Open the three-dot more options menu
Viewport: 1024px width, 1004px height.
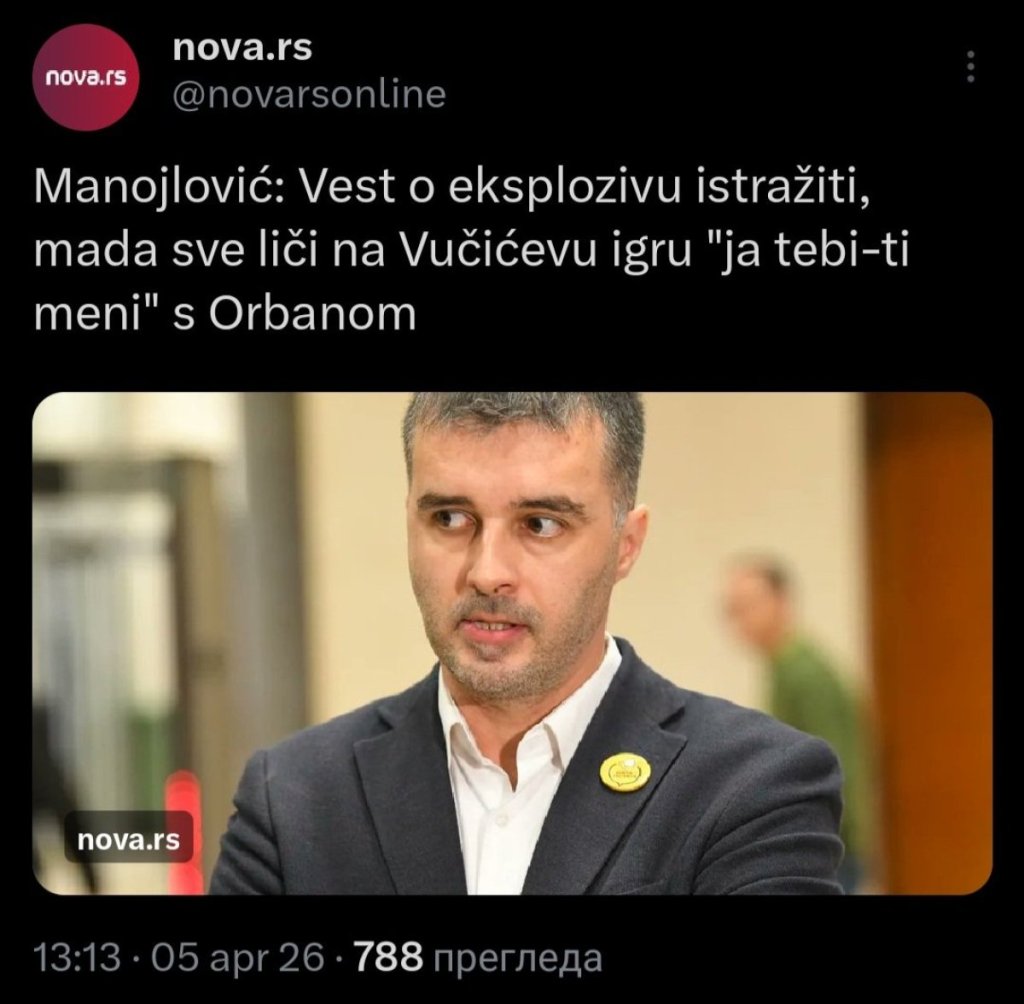tap(970, 66)
